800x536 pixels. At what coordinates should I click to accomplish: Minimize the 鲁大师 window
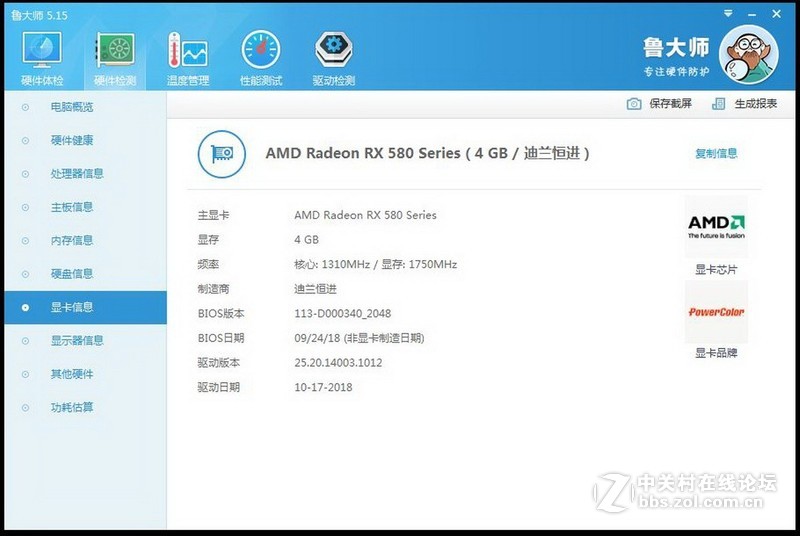click(x=752, y=14)
